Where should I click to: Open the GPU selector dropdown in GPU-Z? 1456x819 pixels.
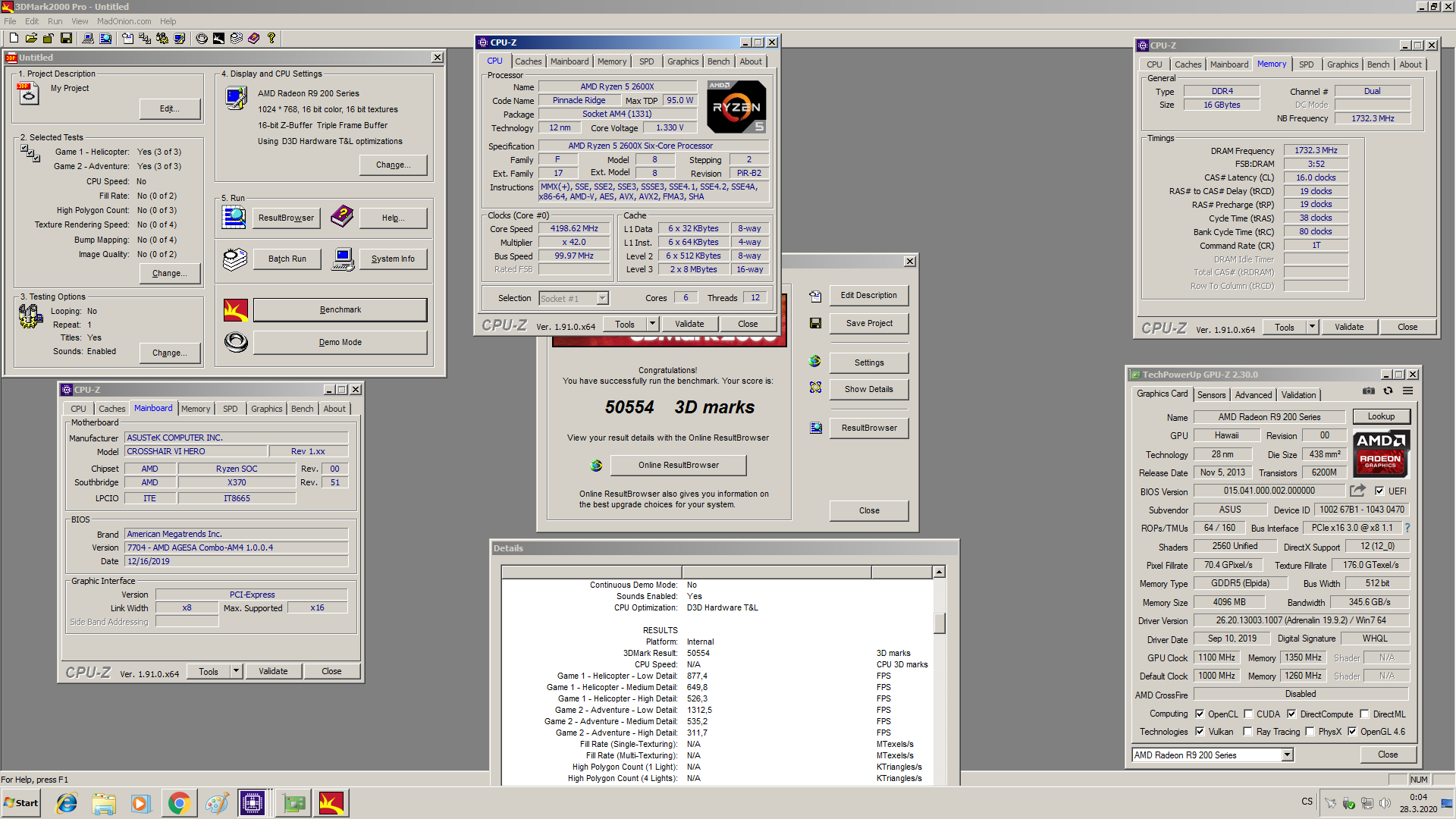(1287, 755)
